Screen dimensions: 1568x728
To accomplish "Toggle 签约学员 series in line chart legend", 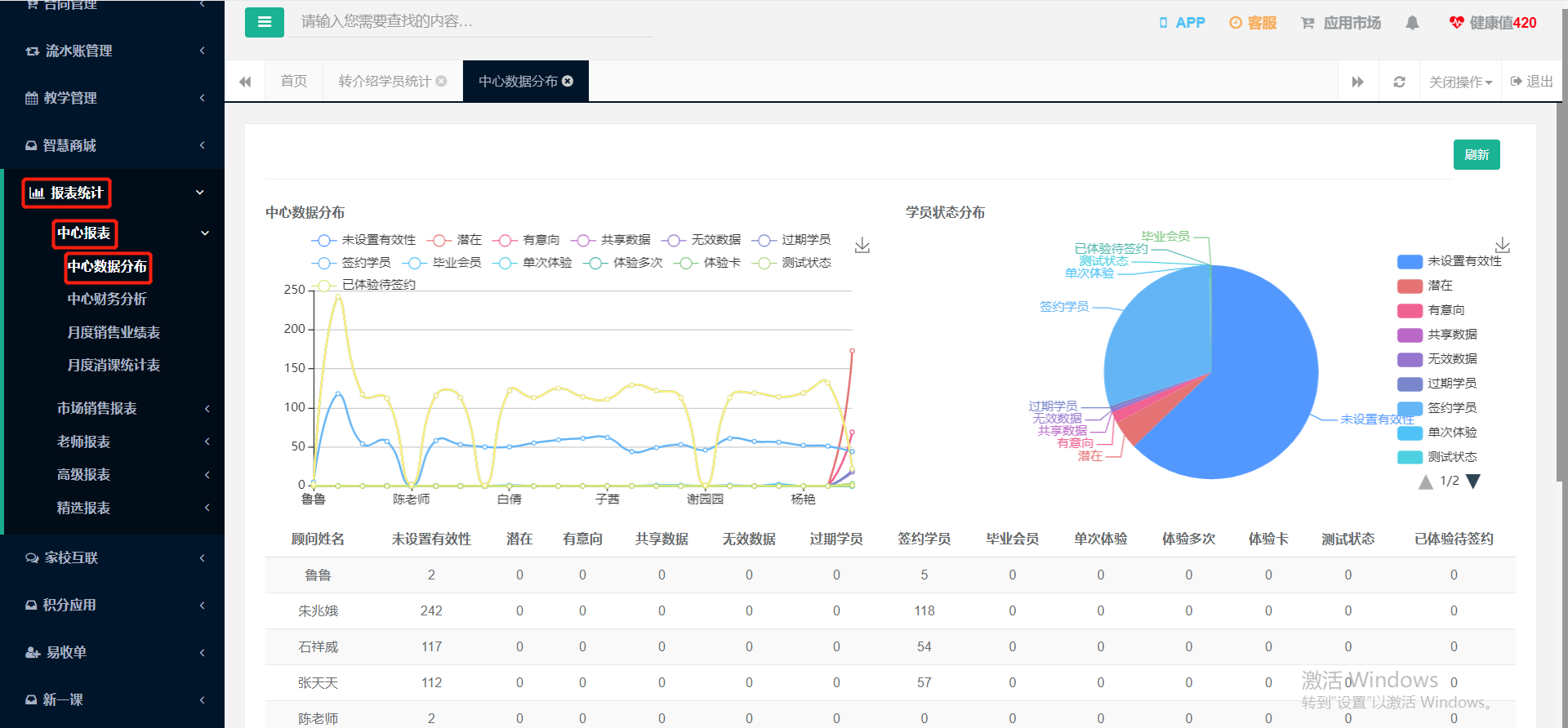I will [351, 263].
